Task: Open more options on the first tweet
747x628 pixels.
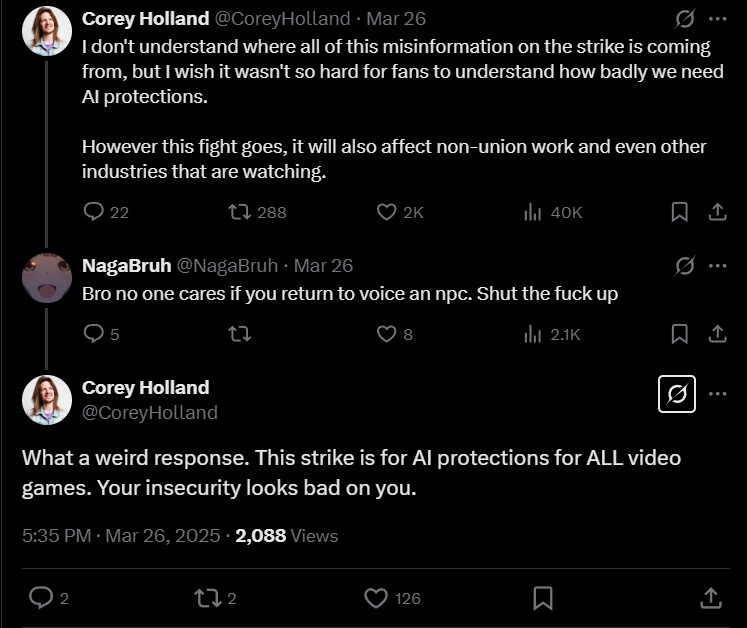Action: 717,19
